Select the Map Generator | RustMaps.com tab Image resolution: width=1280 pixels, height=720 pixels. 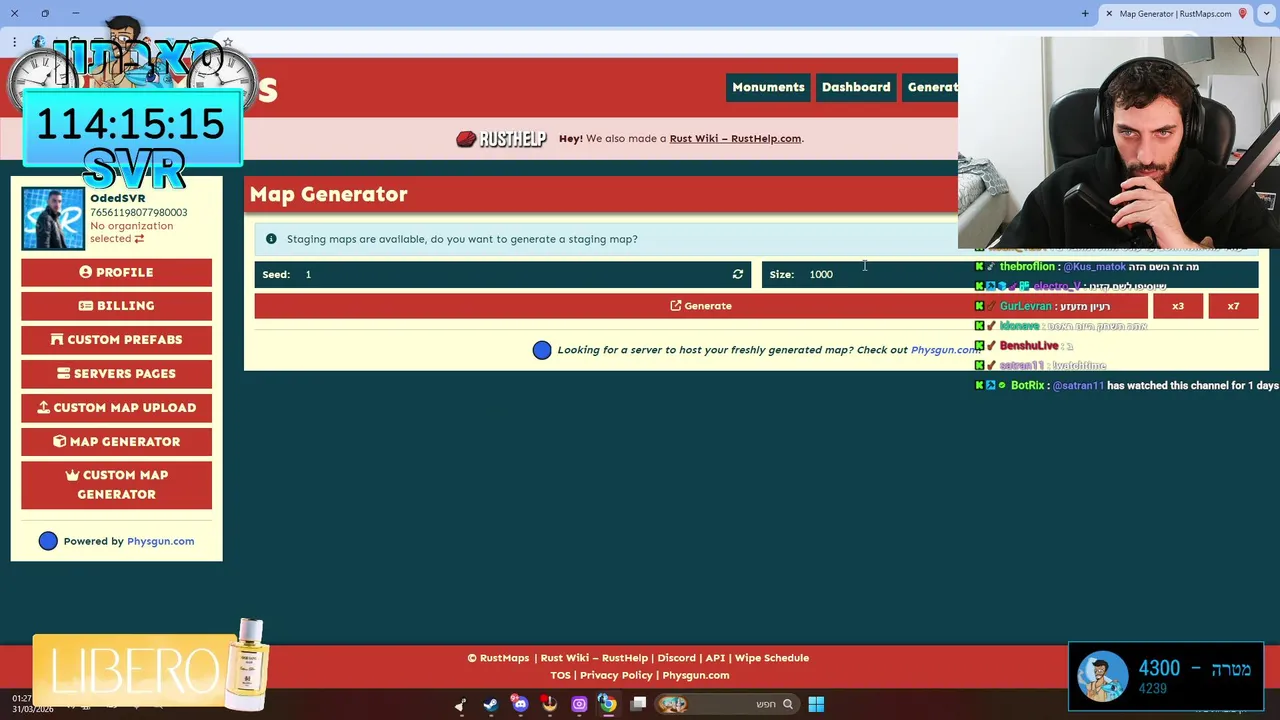[1174, 13]
